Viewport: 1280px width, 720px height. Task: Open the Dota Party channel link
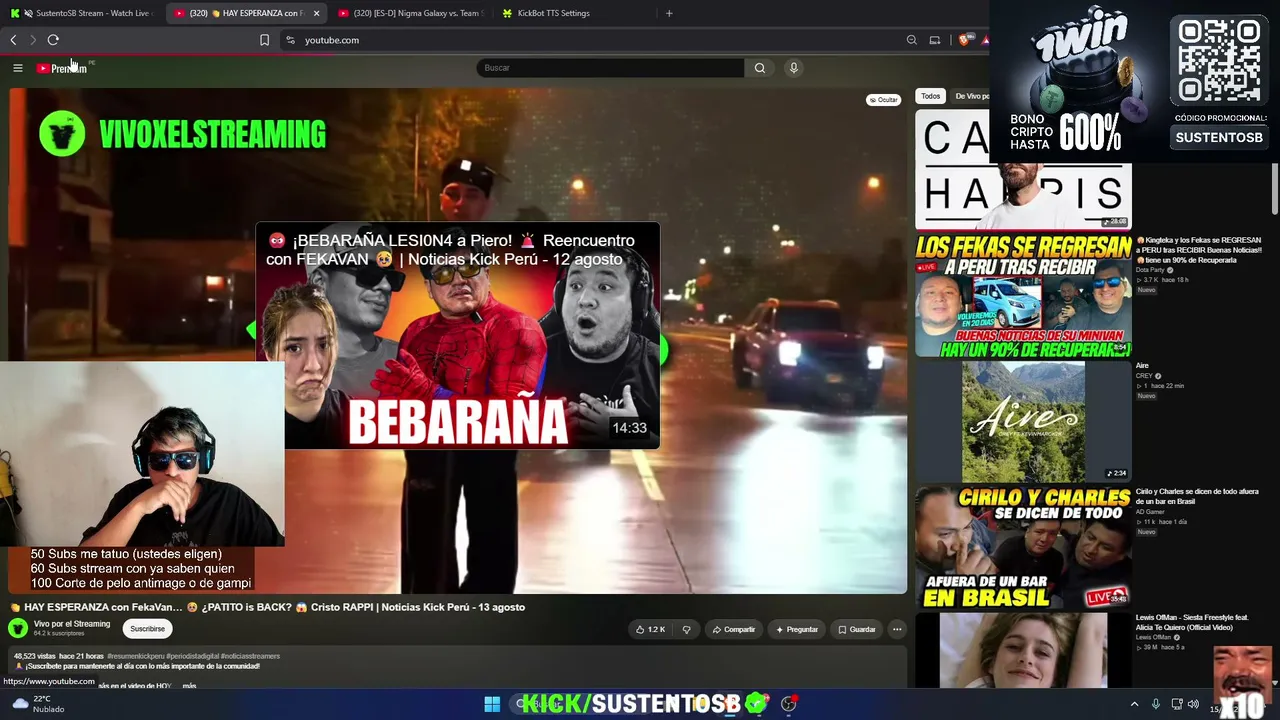tap(1150, 270)
